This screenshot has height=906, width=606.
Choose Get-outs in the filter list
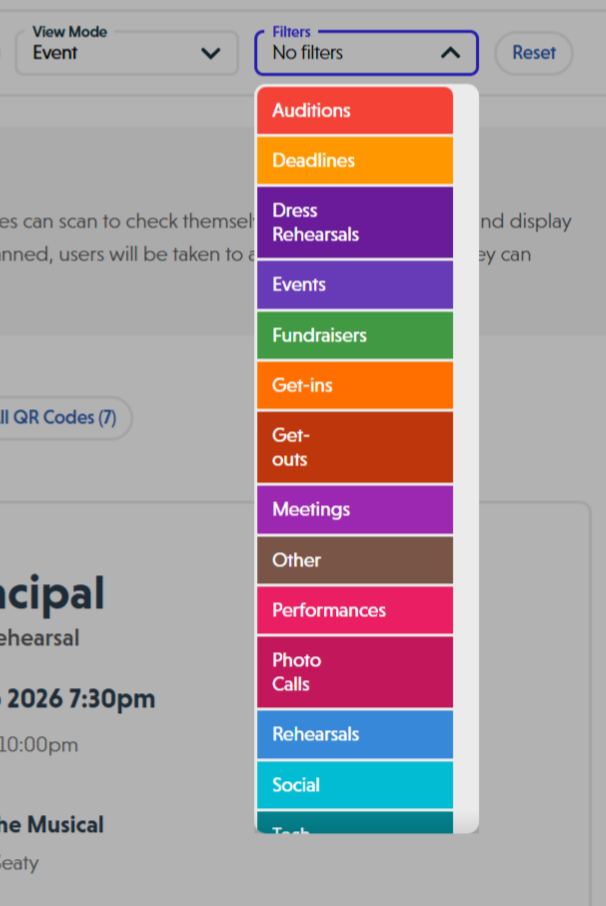tap(354, 447)
